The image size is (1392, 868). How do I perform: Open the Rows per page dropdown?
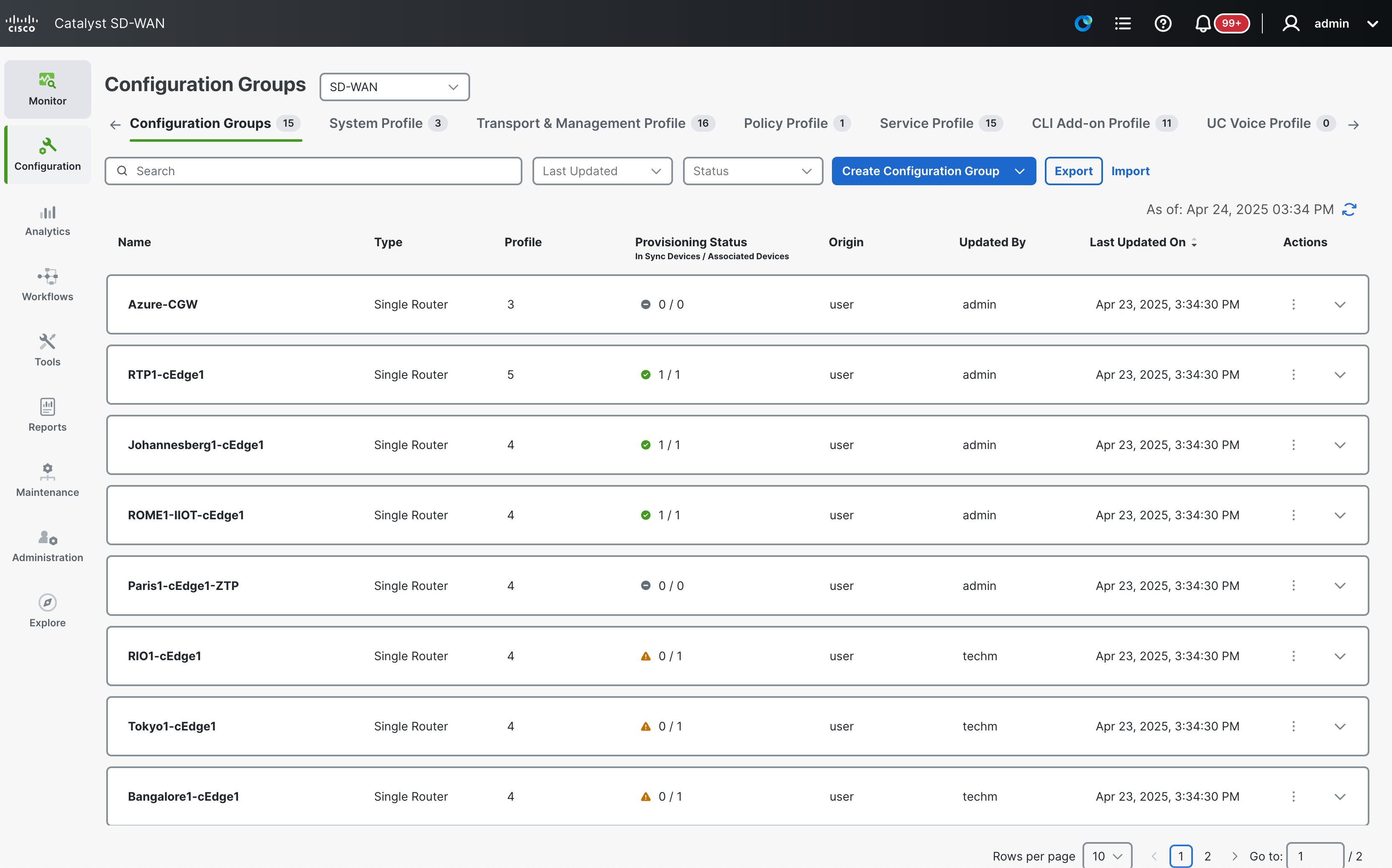[x=1107, y=856]
